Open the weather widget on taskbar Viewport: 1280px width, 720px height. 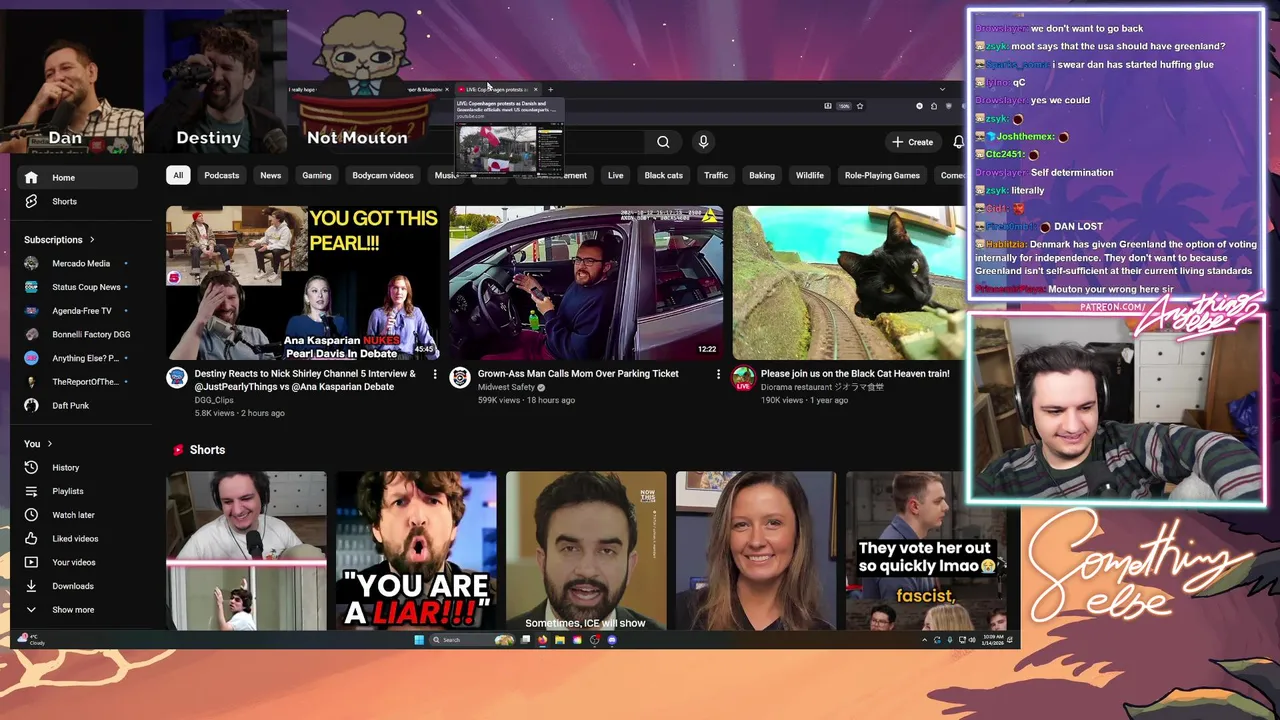pos(32,639)
